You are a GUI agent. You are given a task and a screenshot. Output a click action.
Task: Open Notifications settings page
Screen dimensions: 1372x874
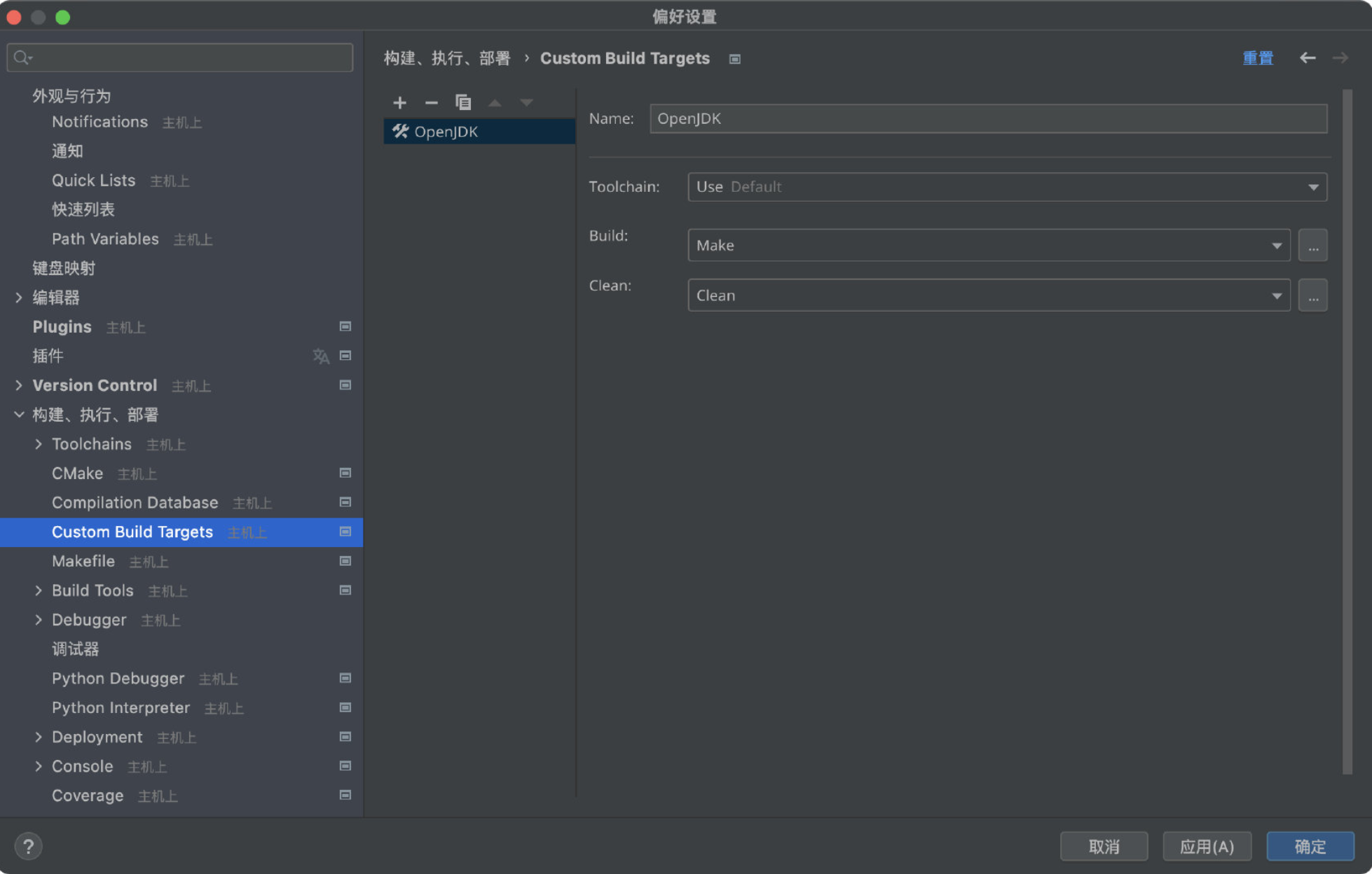pyautogui.click(x=100, y=122)
